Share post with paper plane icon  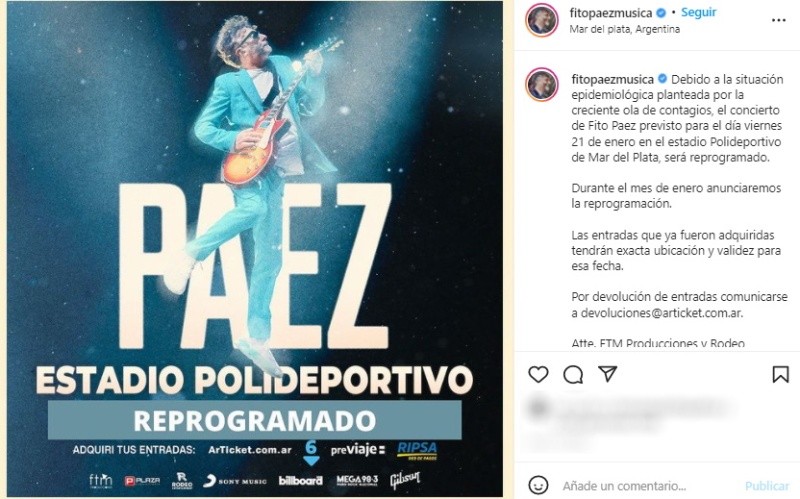(x=608, y=374)
